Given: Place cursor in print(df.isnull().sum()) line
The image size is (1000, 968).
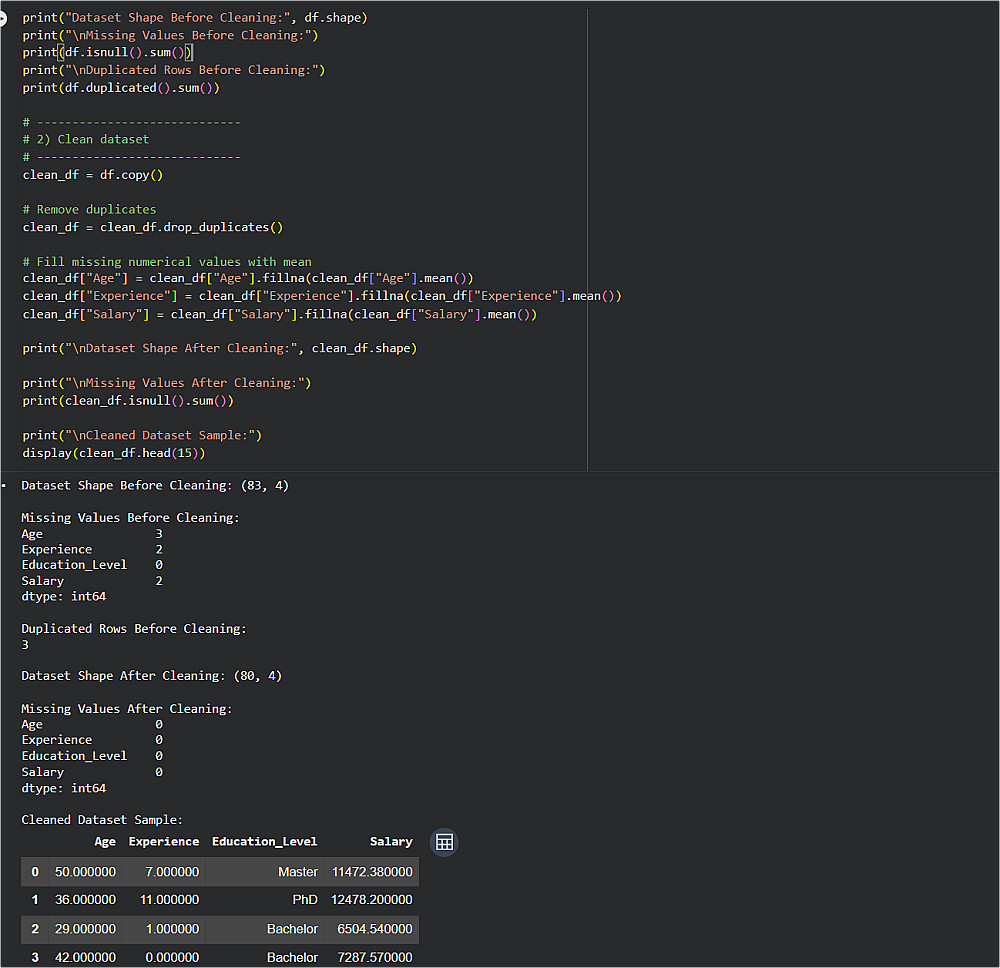Looking at the screenshot, I should coord(108,52).
